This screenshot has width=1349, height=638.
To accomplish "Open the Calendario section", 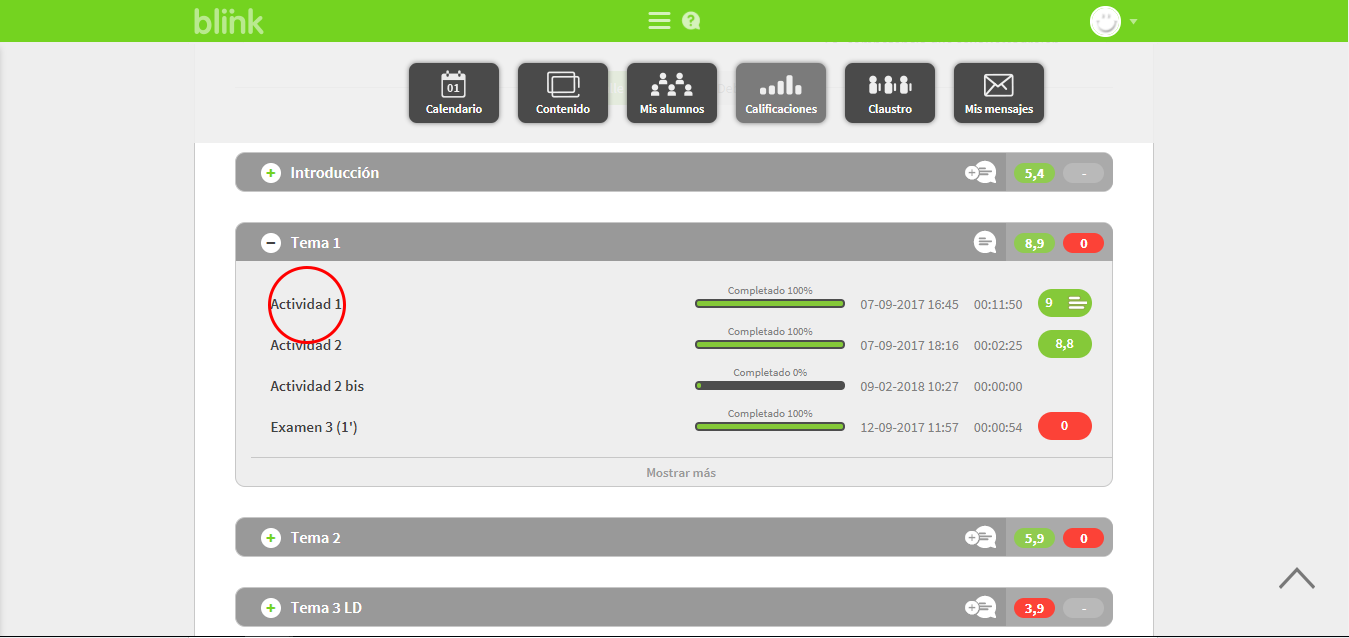I will pyautogui.click(x=453, y=93).
